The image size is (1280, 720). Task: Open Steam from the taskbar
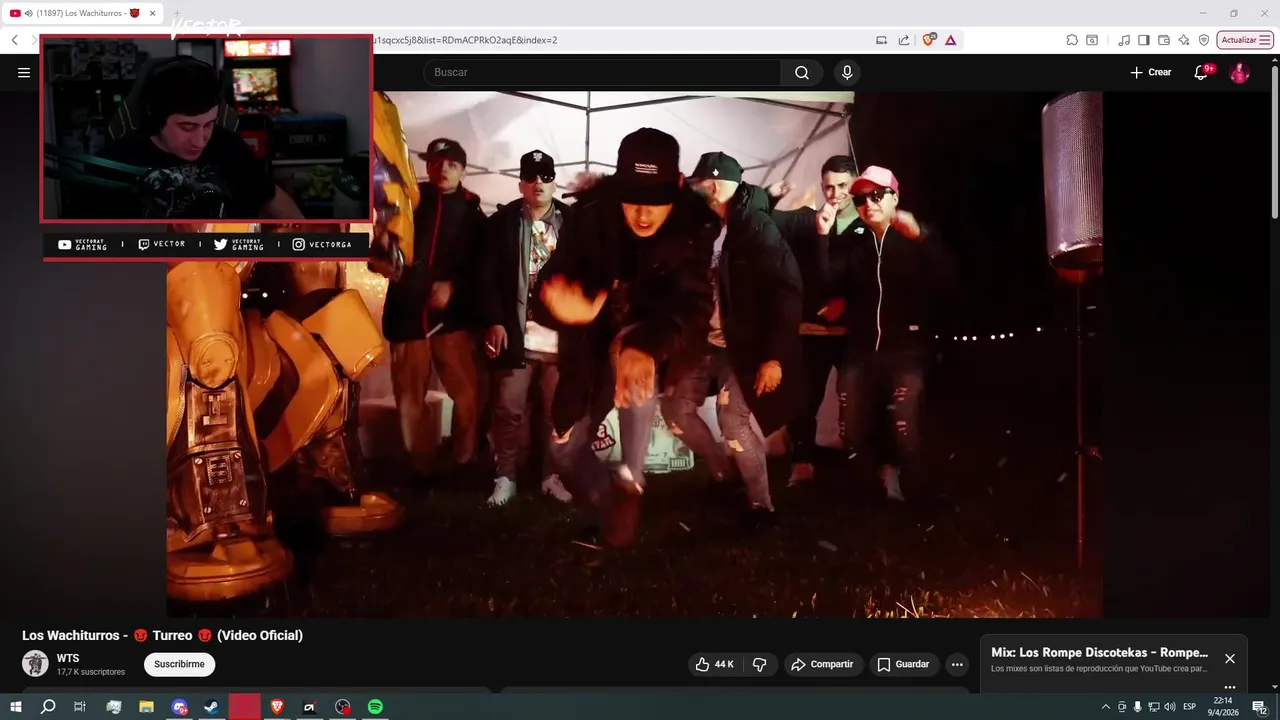212,707
